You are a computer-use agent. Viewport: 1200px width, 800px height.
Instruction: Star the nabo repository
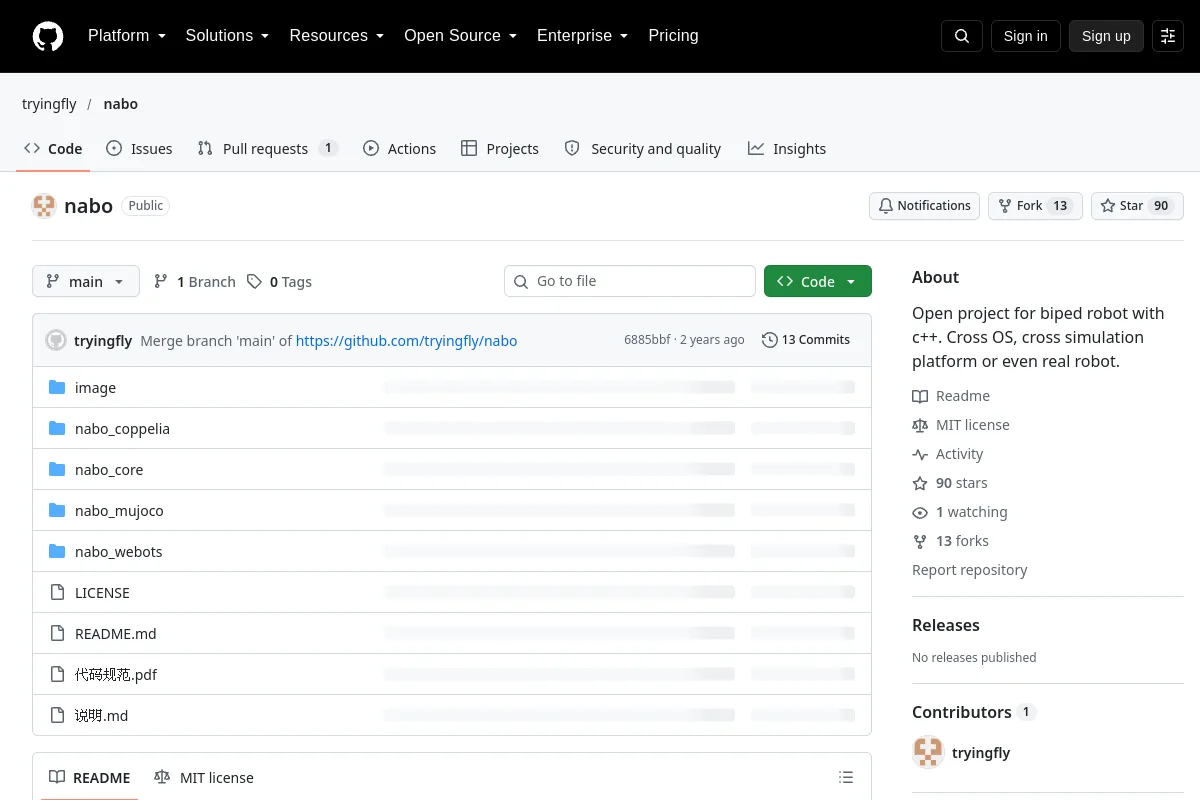[x=1137, y=206]
